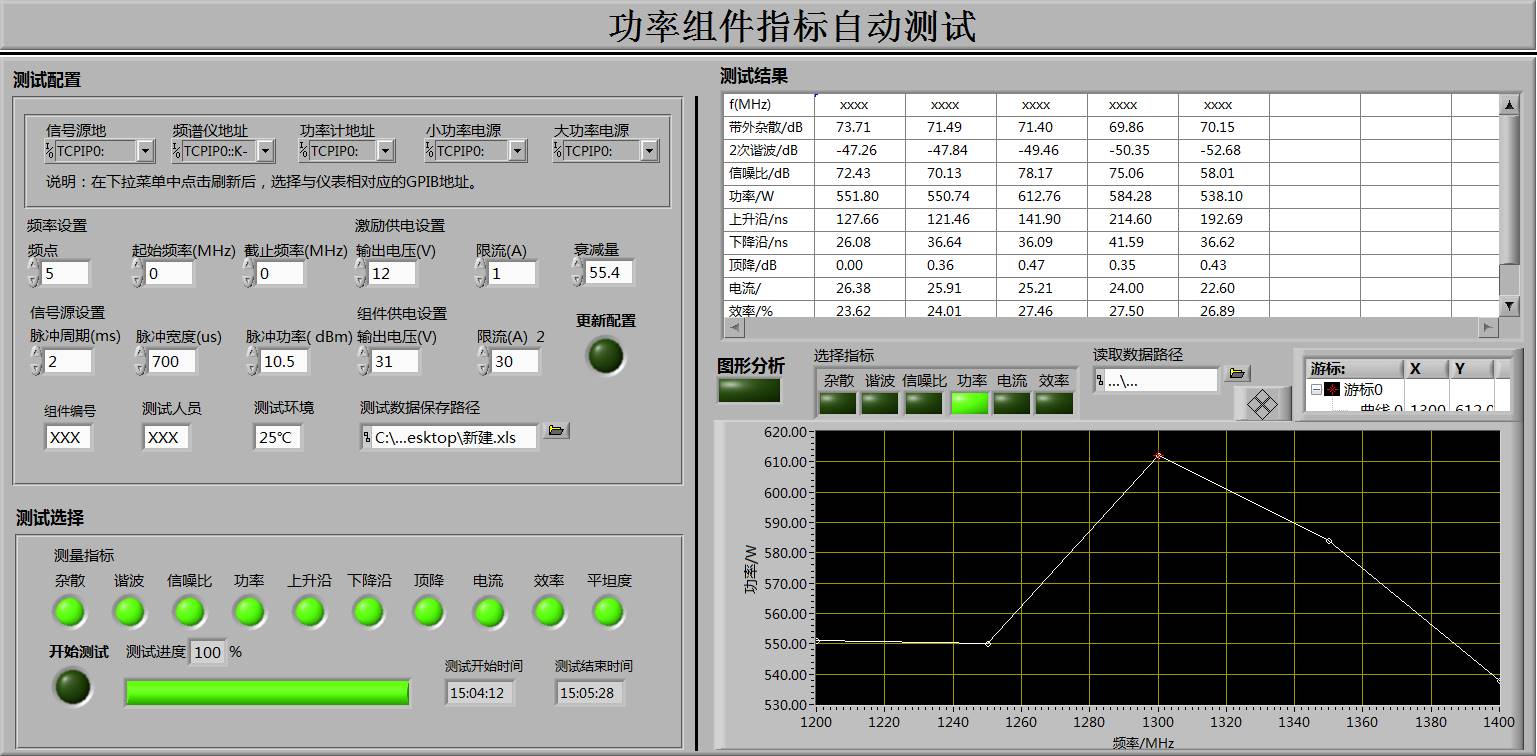
Task: Toggle the 平坦度 measurement LED
Action: click(x=608, y=611)
